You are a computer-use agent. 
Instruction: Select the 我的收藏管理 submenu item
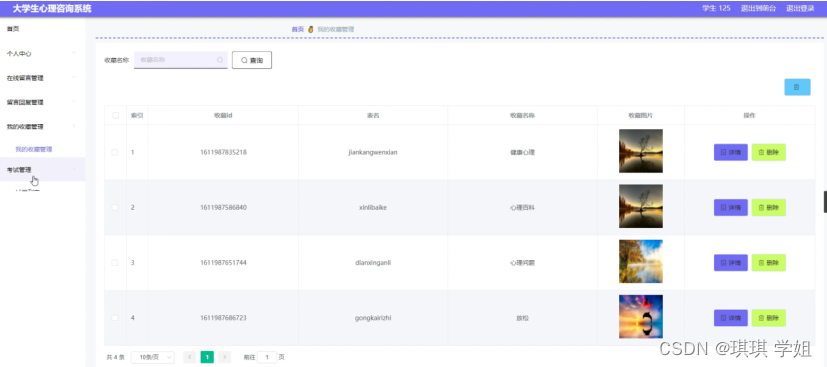coord(34,149)
